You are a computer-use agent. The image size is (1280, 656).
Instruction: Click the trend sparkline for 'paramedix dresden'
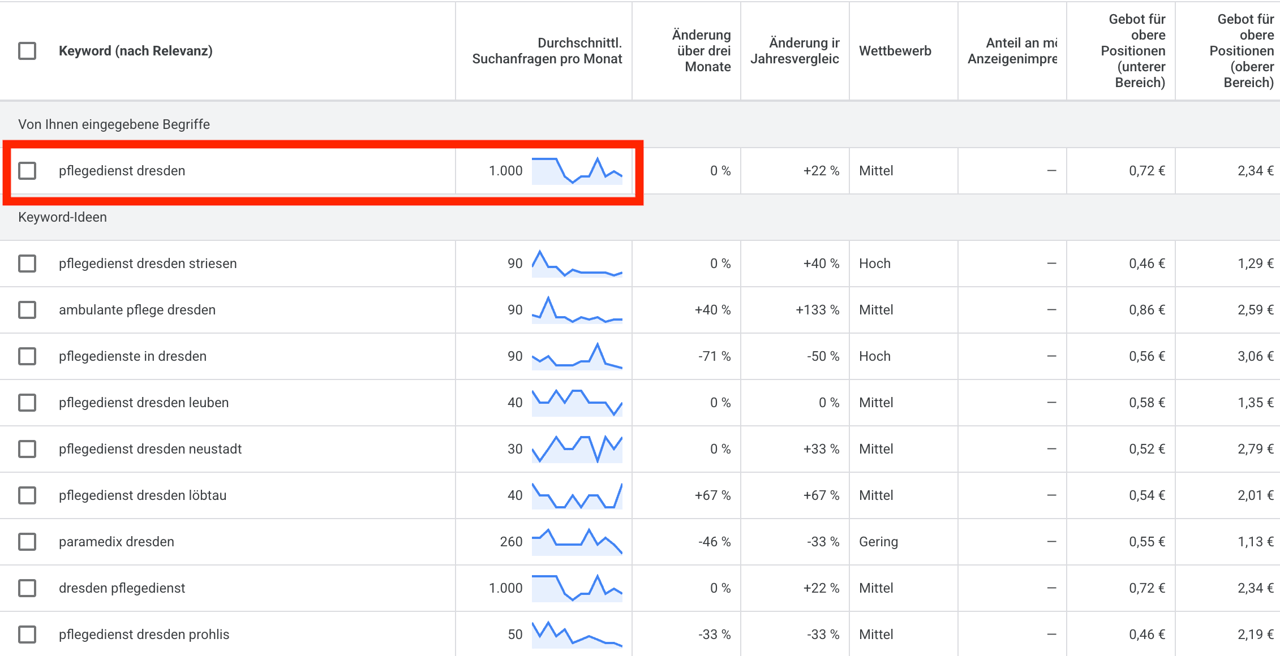(577, 542)
